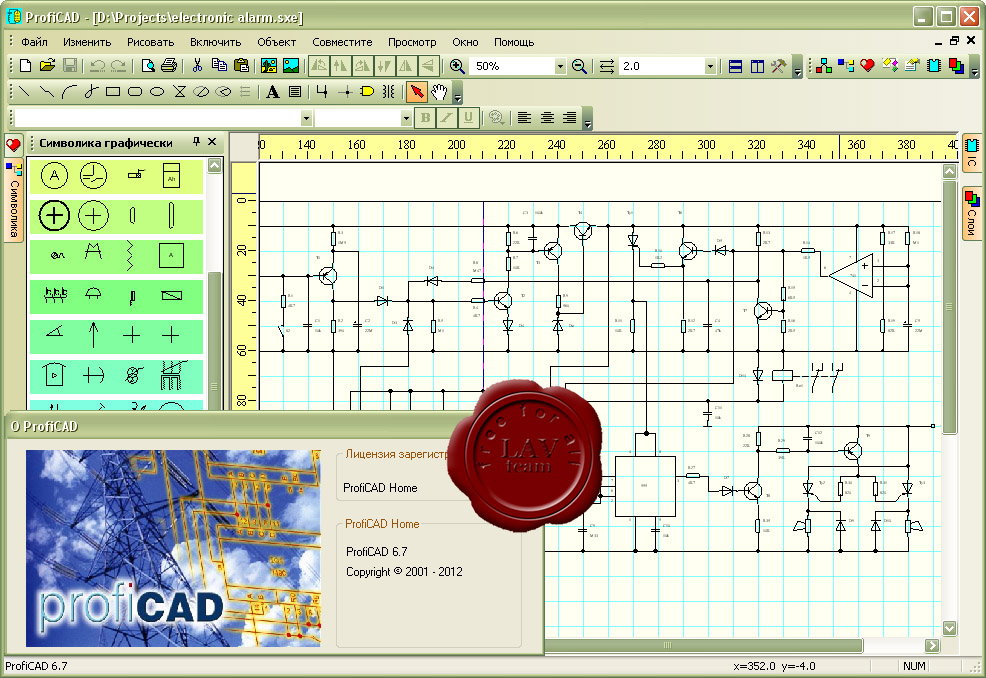The image size is (986, 678).
Task: Pick the ammeter A circle symbol
Action: pos(54,175)
